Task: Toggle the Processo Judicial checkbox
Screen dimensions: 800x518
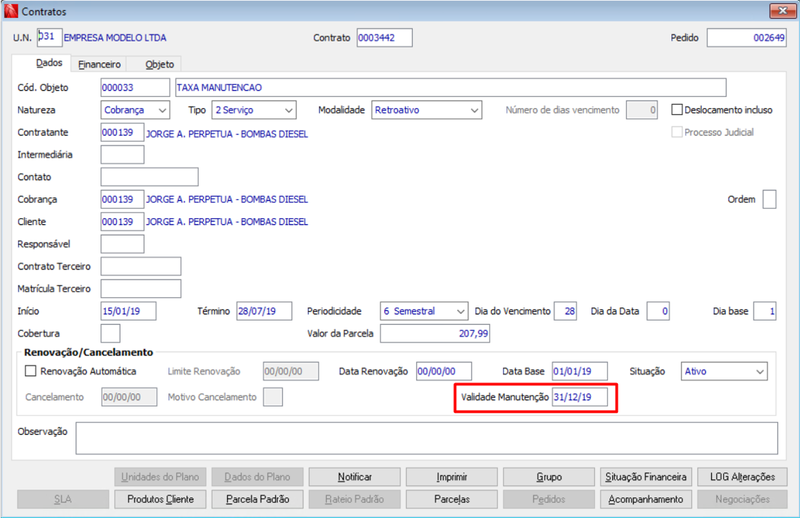Action: click(677, 132)
